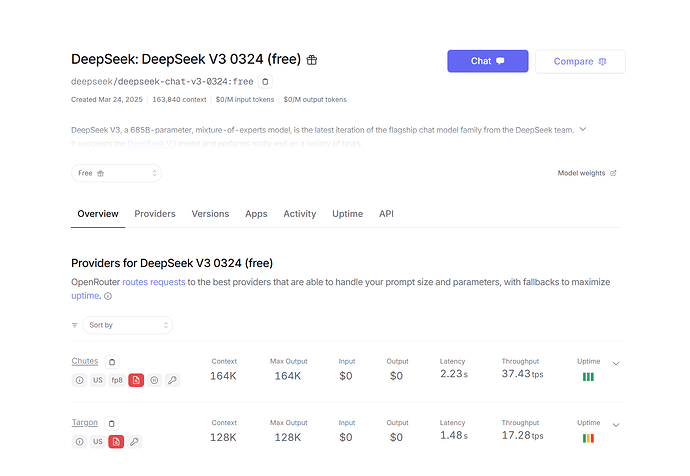Click the 'Created Mar 24, 2025' text
Viewport: 690px width, 476px height.
click(x=107, y=100)
